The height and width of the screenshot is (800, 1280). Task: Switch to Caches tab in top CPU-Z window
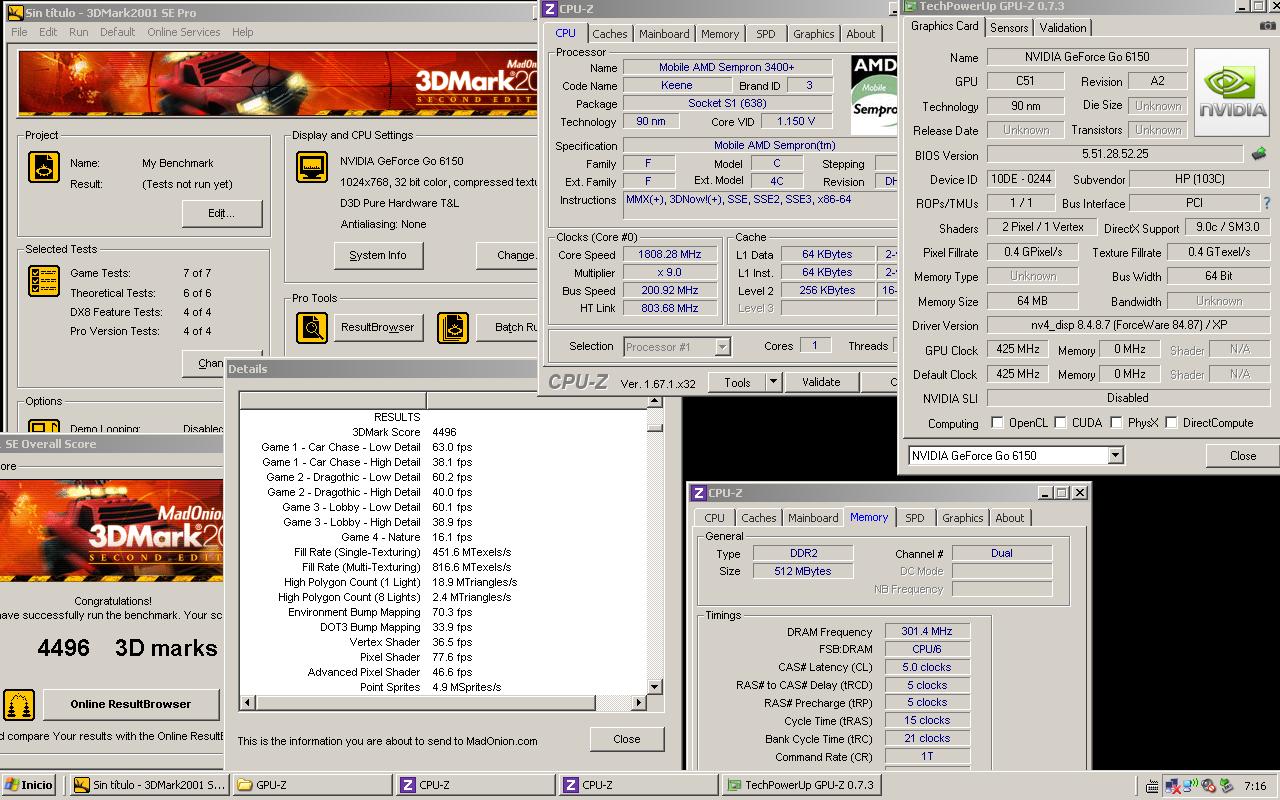610,34
